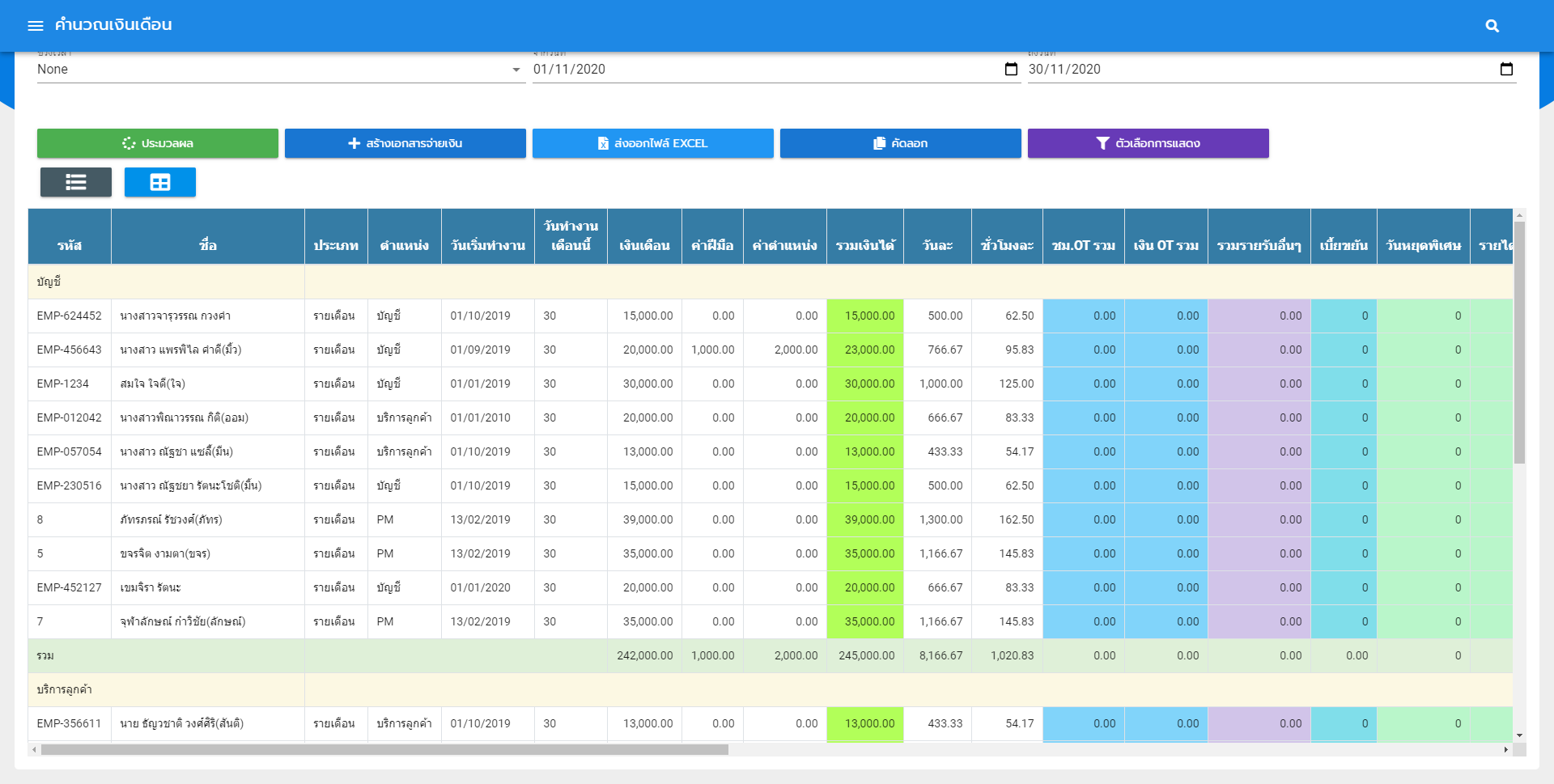Open the start date calendar picker icon
The width and height of the screenshot is (1554, 784).
1011,69
